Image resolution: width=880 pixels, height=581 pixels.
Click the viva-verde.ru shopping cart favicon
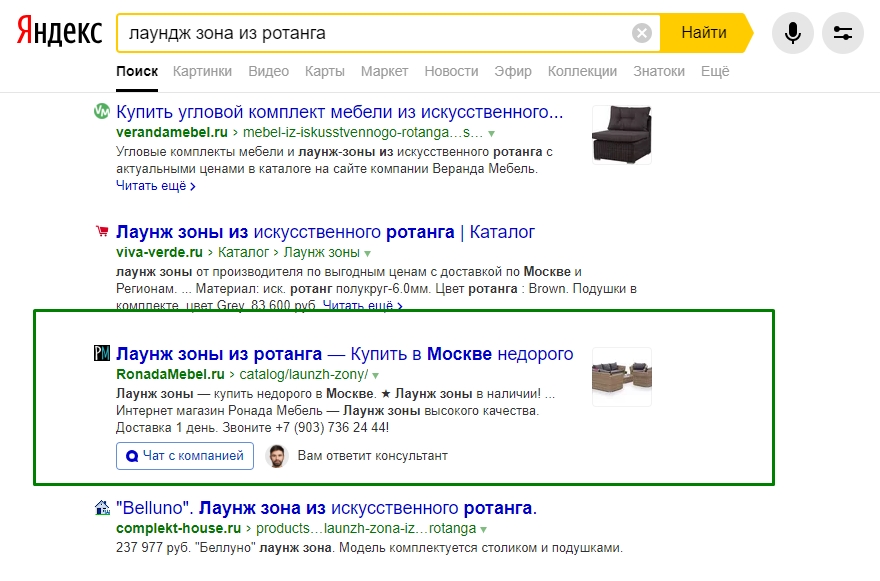[101, 232]
